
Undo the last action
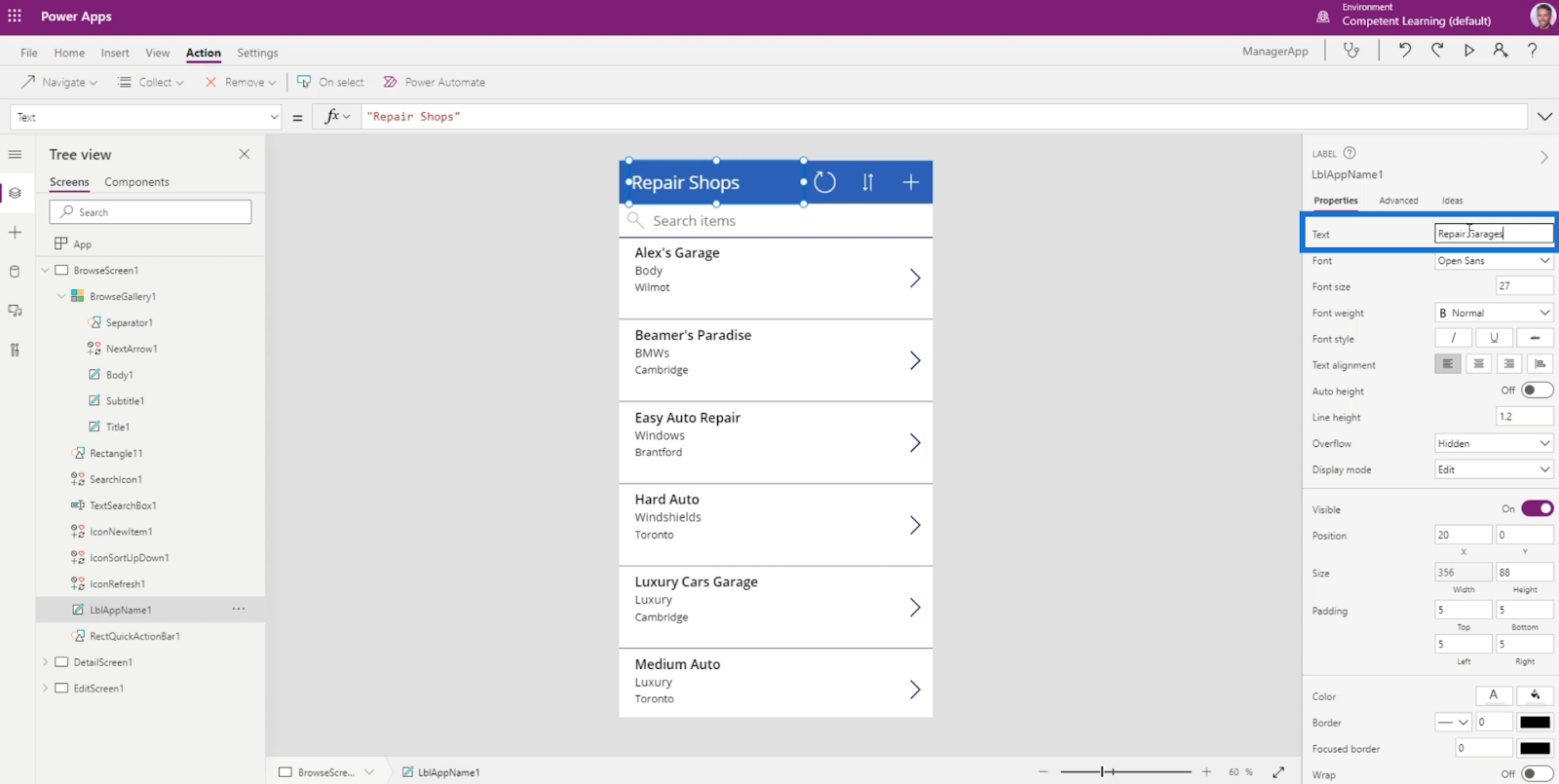coord(1404,51)
